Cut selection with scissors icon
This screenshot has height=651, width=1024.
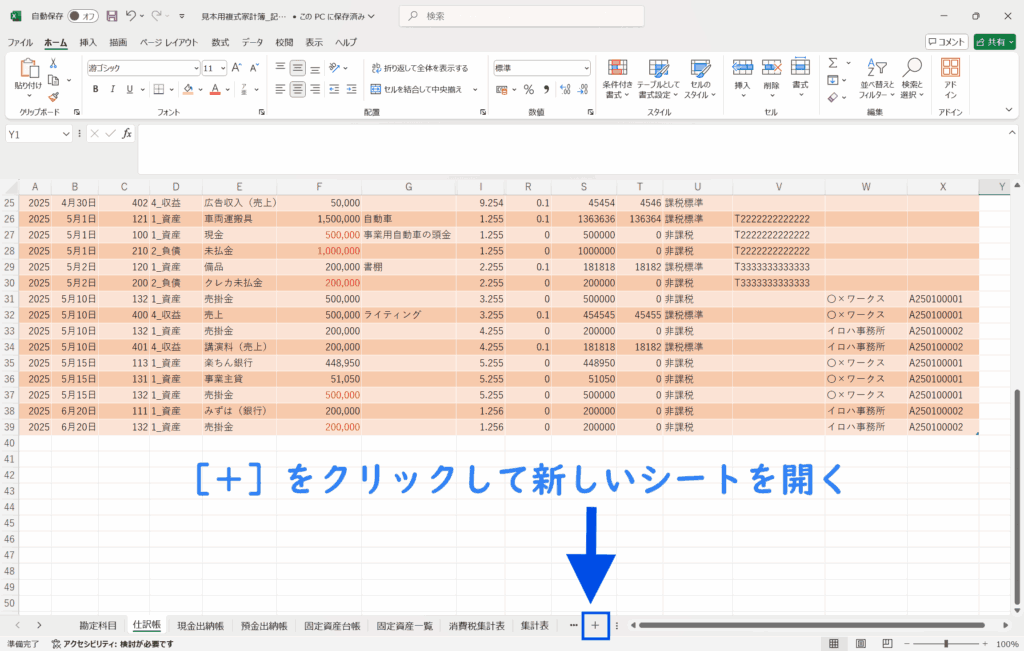pyautogui.click(x=53, y=63)
